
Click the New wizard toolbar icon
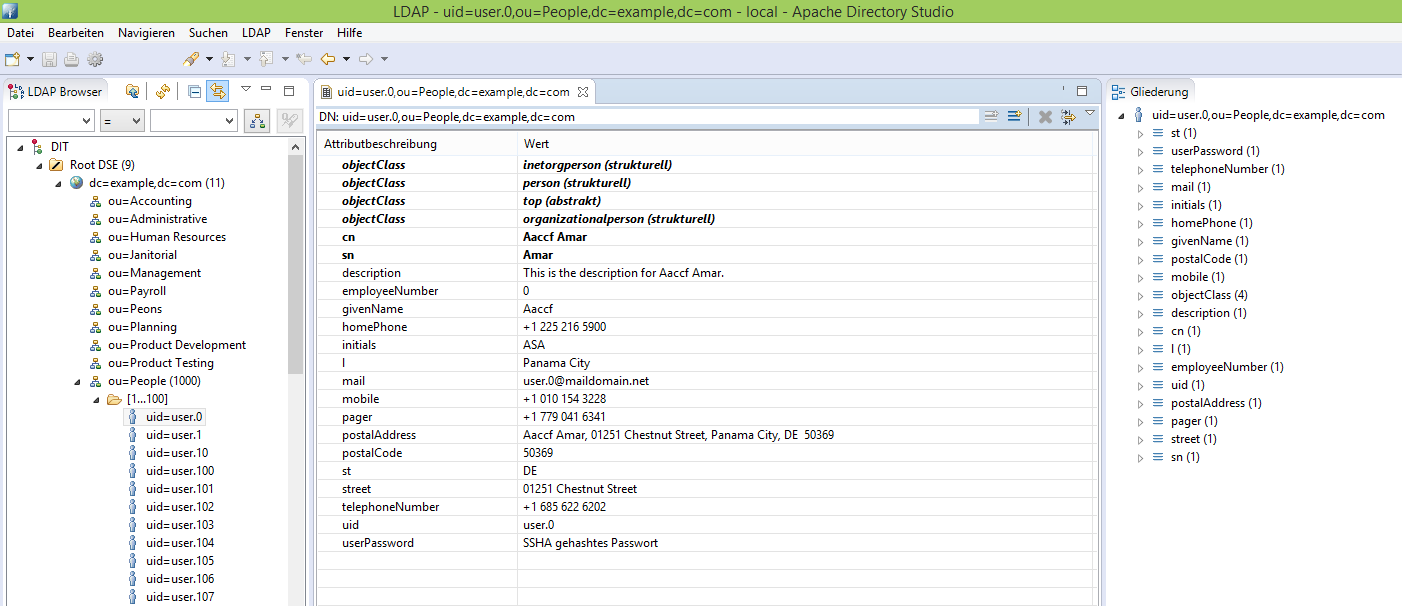tap(12, 60)
